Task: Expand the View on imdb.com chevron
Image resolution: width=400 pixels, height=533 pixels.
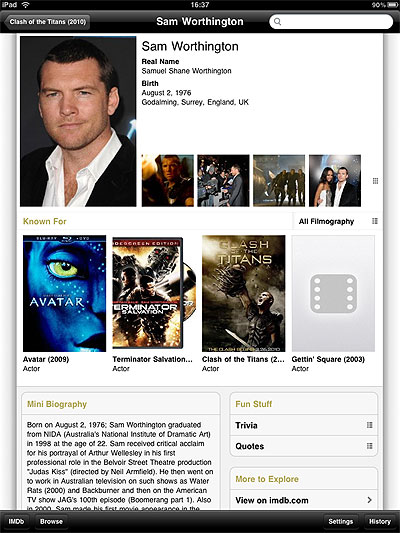Action: tap(369, 500)
